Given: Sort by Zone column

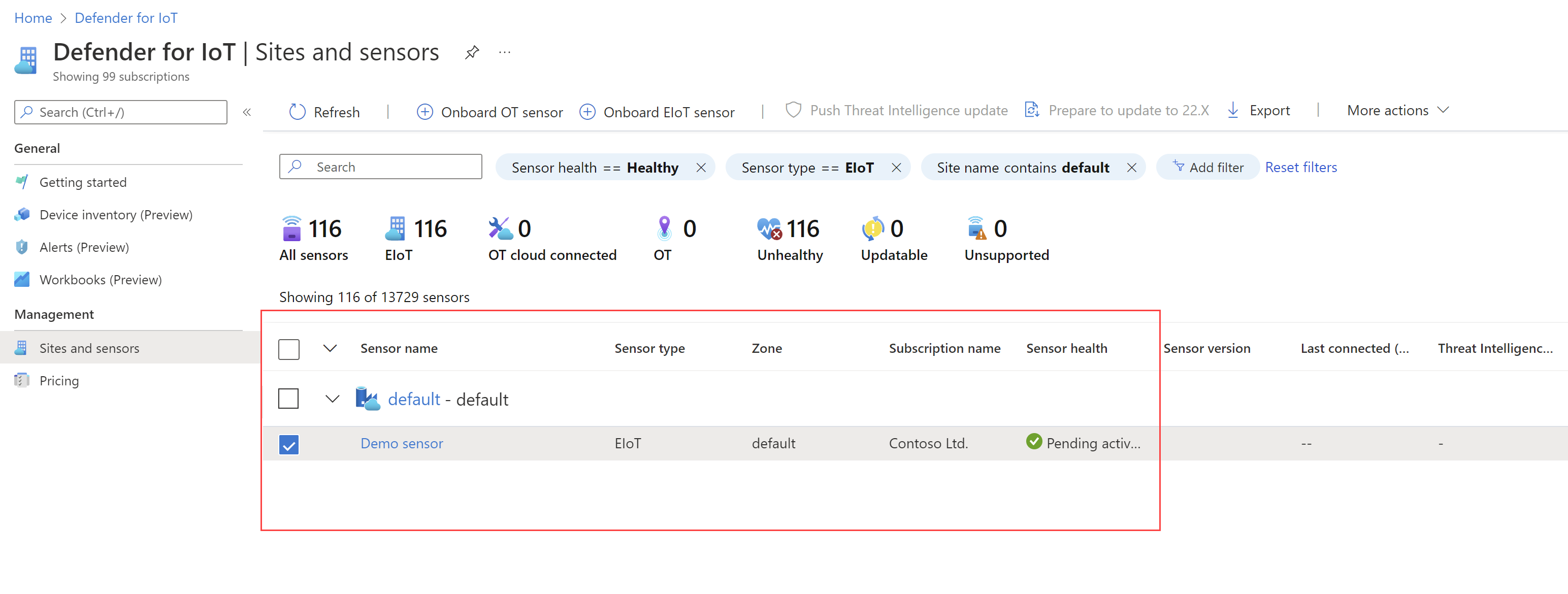Looking at the screenshot, I should 766,349.
